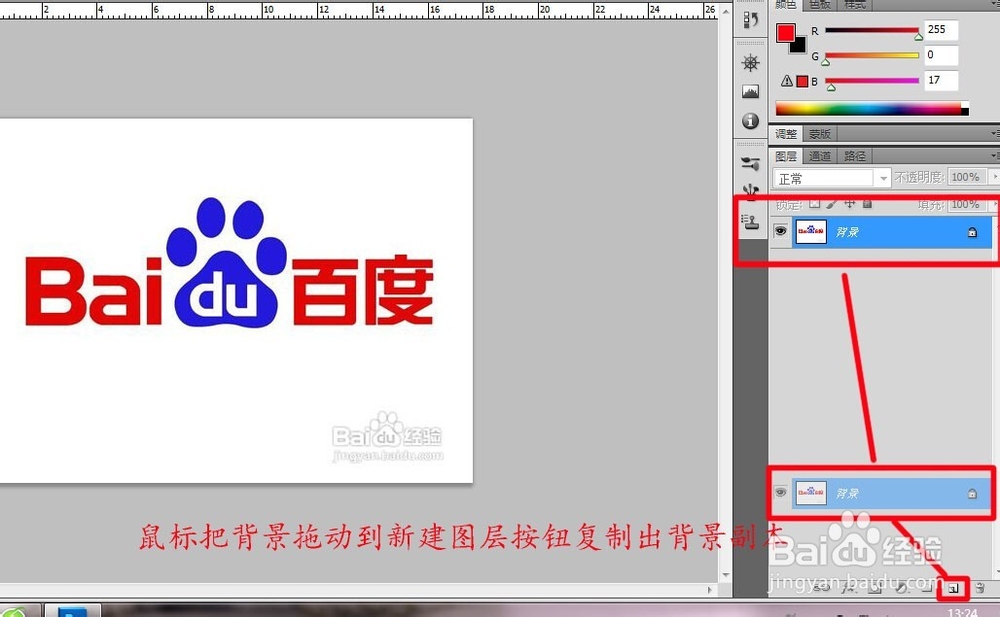The width and height of the screenshot is (1000, 617).
Task: Open the Navigator panel (ship wheel icon)
Action: tap(751, 63)
